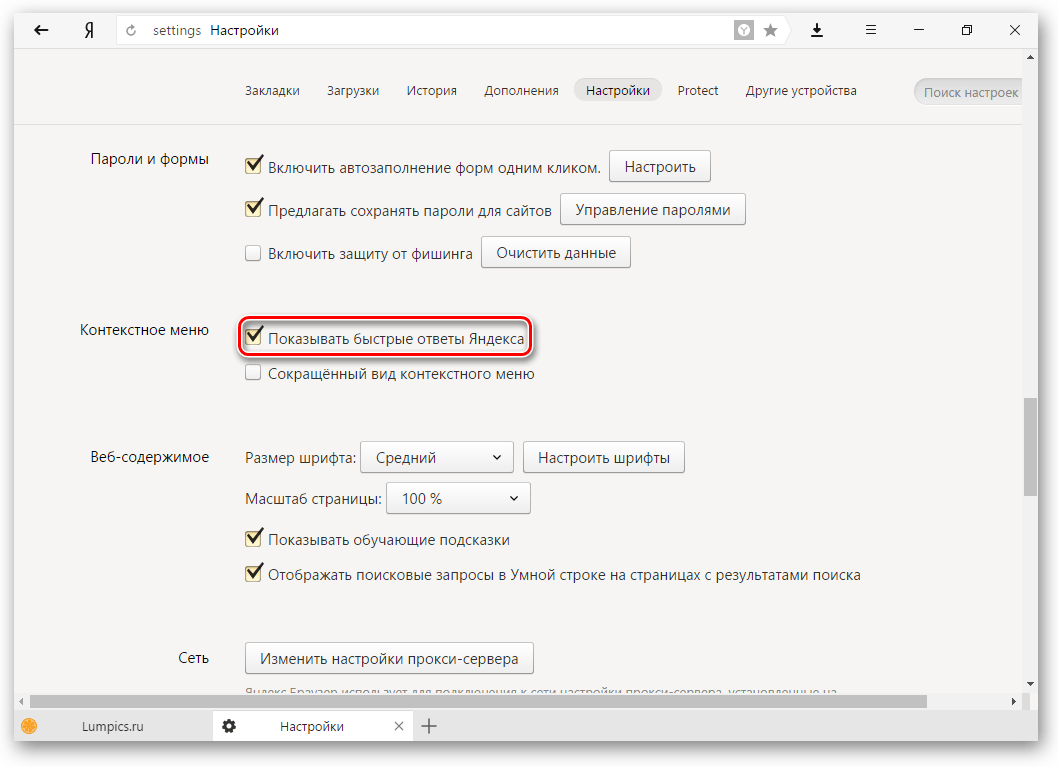Click "Изменить настройки прокси-сервера" button
The width and height of the screenshot is (1058, 767).
389,659
